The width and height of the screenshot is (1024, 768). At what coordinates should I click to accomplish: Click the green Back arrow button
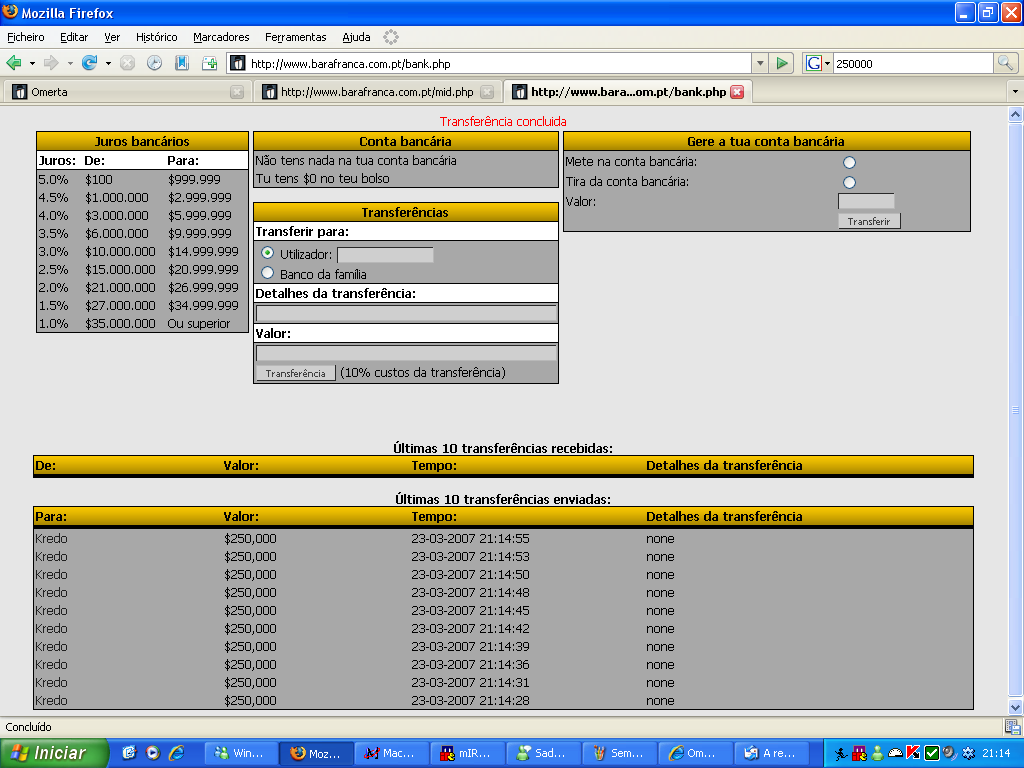[15, 63]
